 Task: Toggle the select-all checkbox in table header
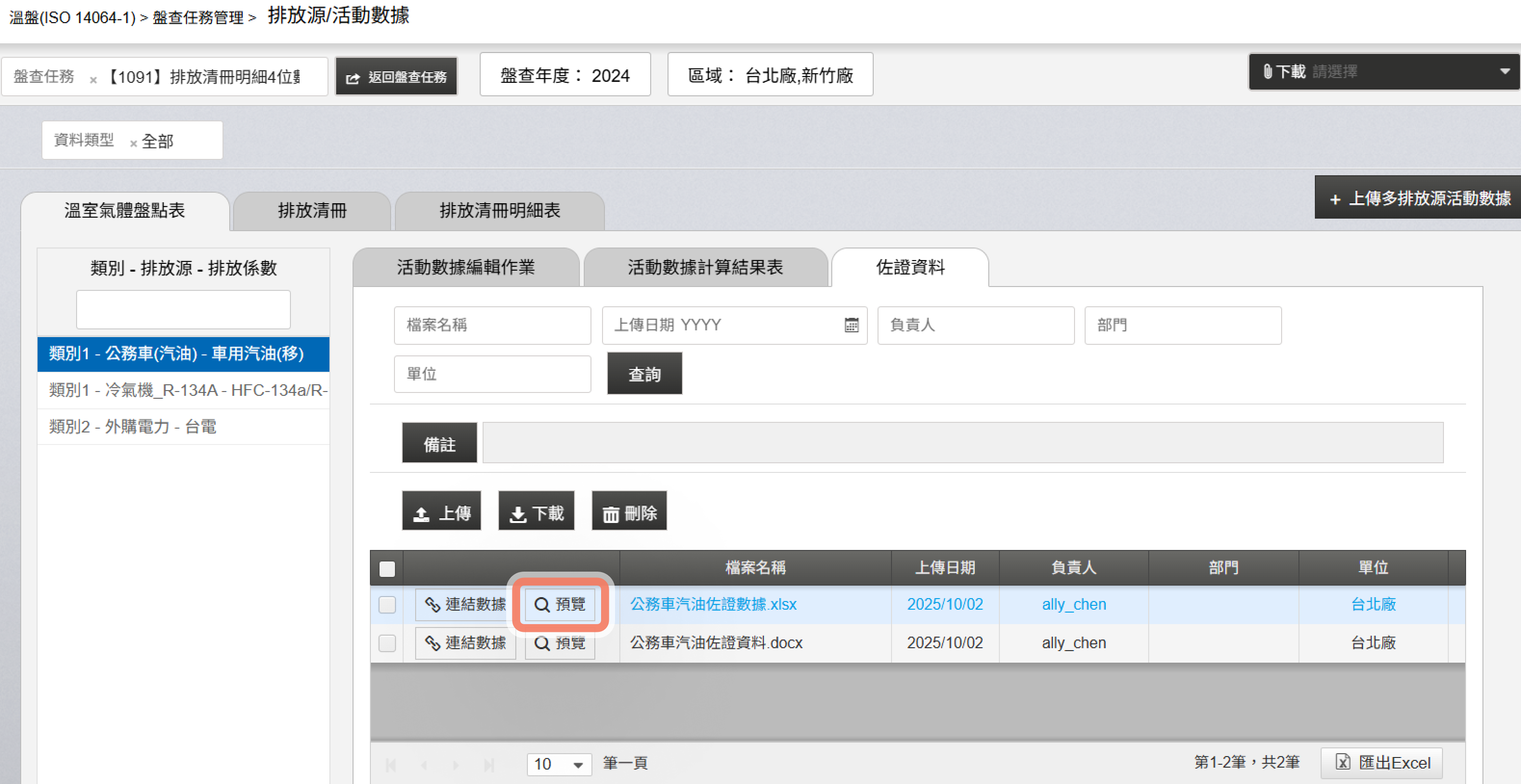pos(387,569)
